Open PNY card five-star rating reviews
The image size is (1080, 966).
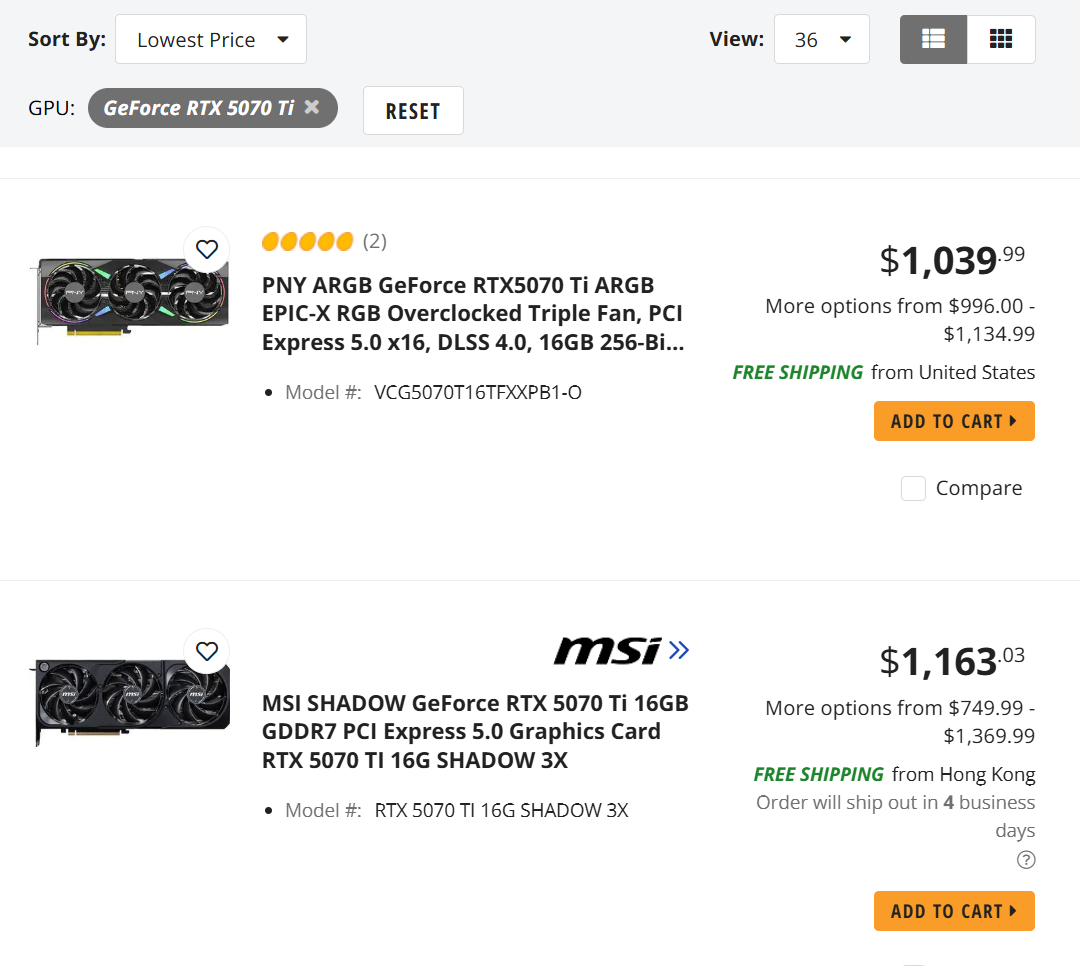pos(307,242)
